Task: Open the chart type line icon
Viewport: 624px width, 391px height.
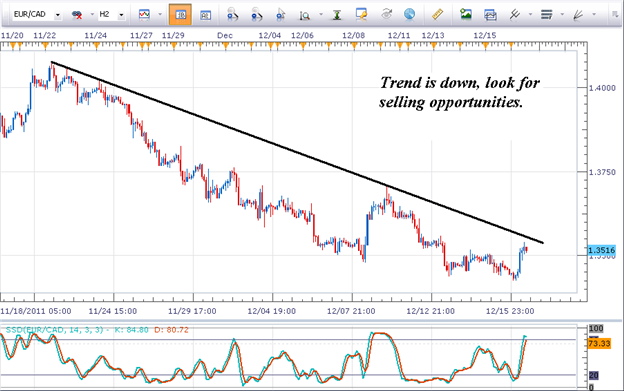Action: (x=144, y=15)
